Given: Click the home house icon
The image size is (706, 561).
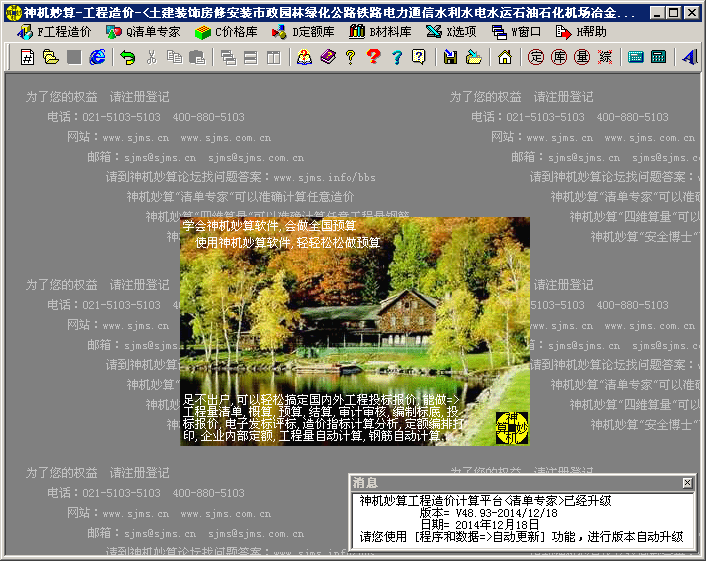Looking at the screenshot, I should coord(505,57).
